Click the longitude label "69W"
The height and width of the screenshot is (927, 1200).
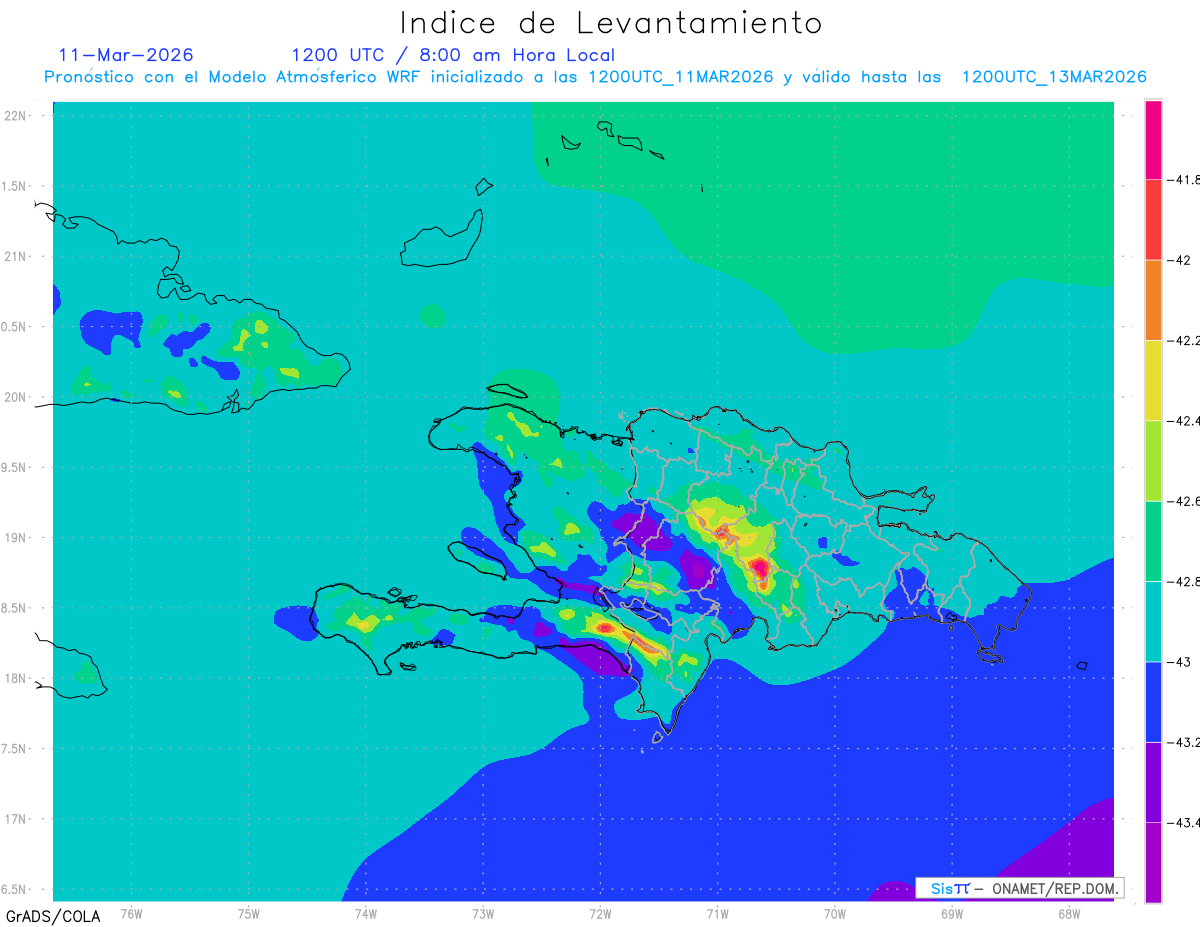[x=951, y=914]
